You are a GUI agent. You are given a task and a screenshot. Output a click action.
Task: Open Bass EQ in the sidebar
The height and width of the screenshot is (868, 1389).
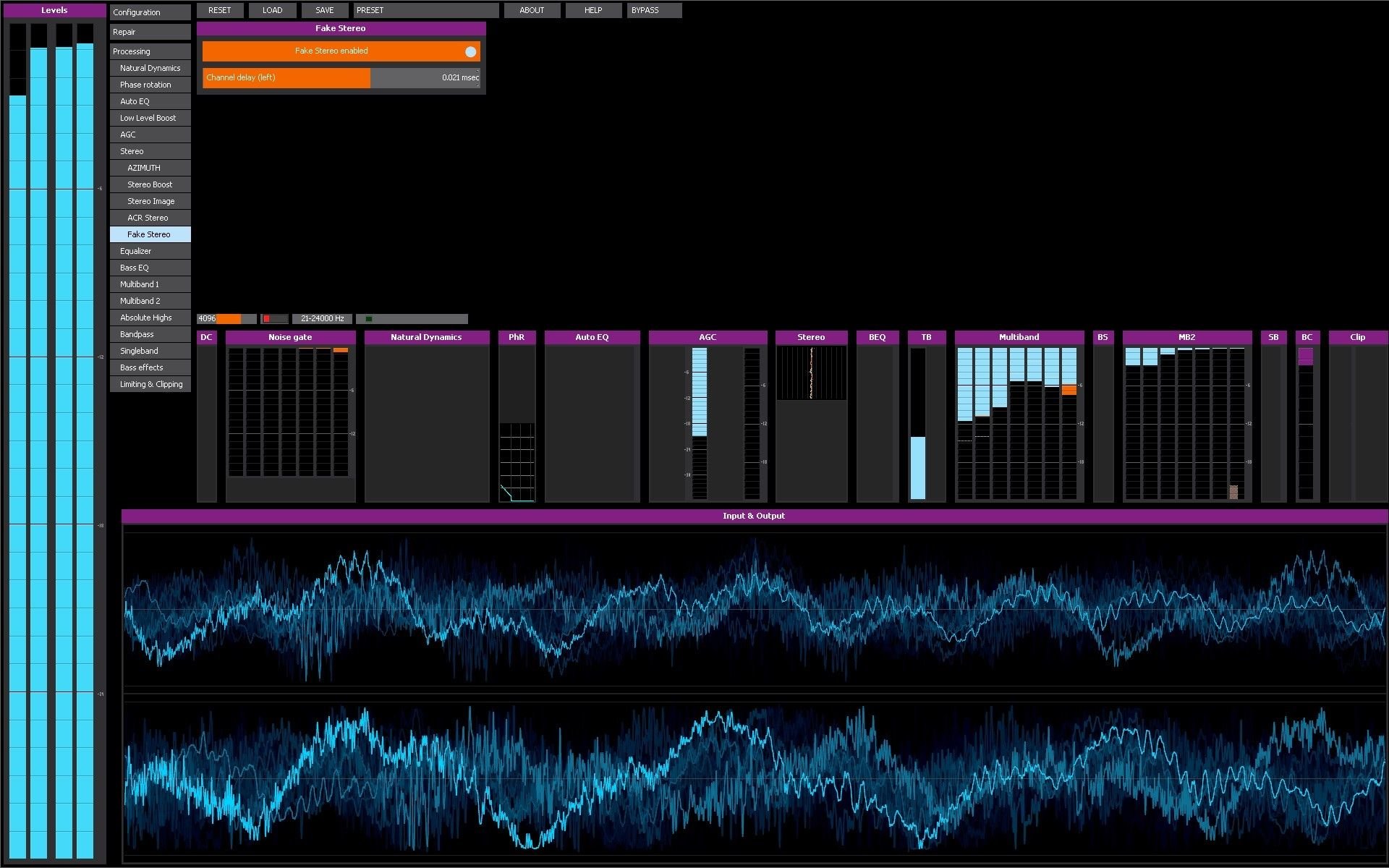point(150,268)
